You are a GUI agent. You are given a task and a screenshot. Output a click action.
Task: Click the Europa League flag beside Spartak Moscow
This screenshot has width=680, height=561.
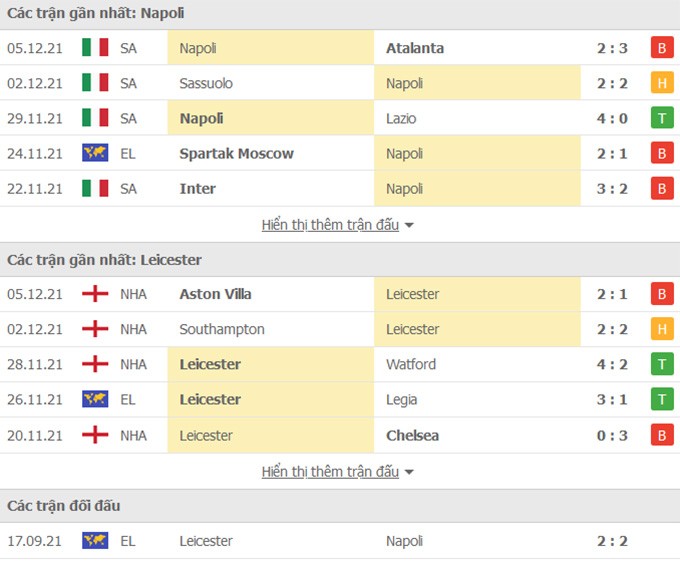click(x=95, y=153)
